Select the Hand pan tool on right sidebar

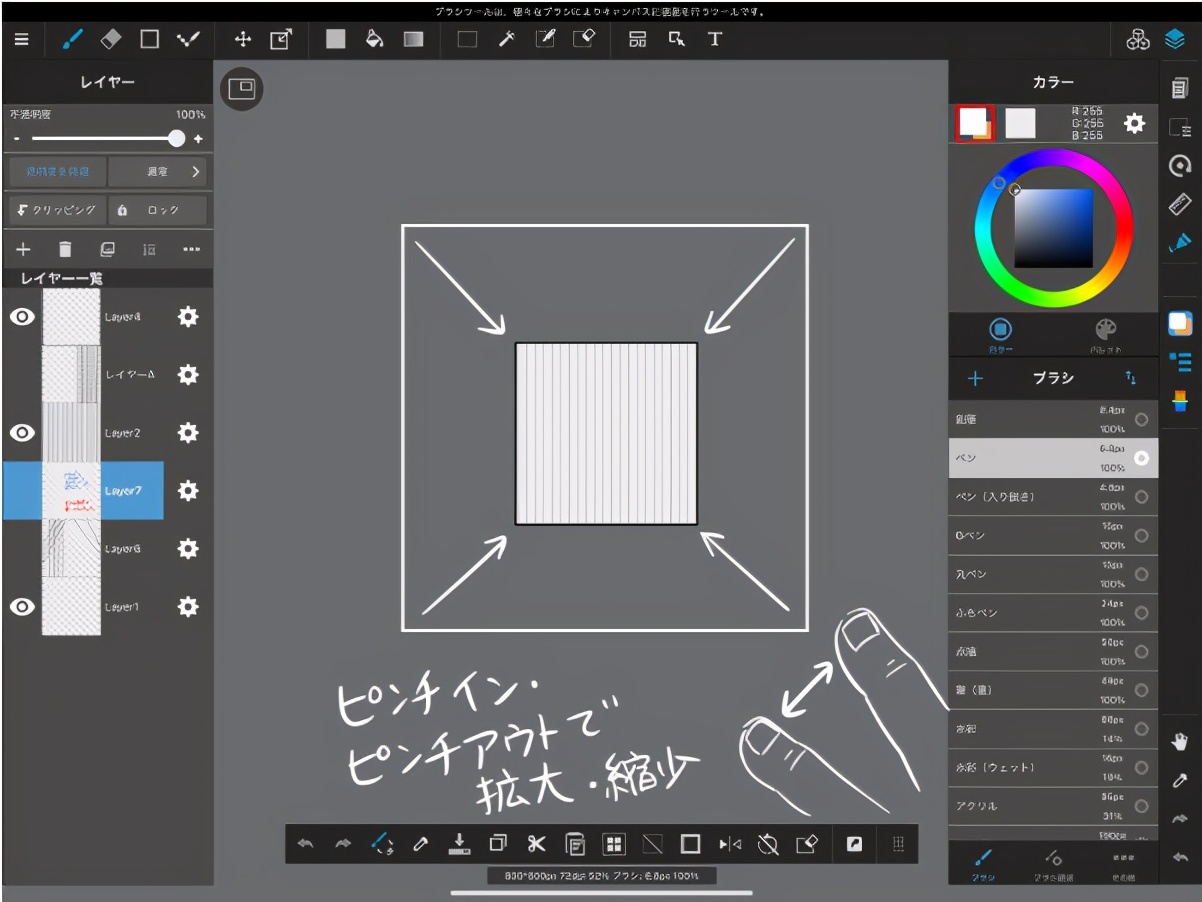click(x=1180, y=741)
